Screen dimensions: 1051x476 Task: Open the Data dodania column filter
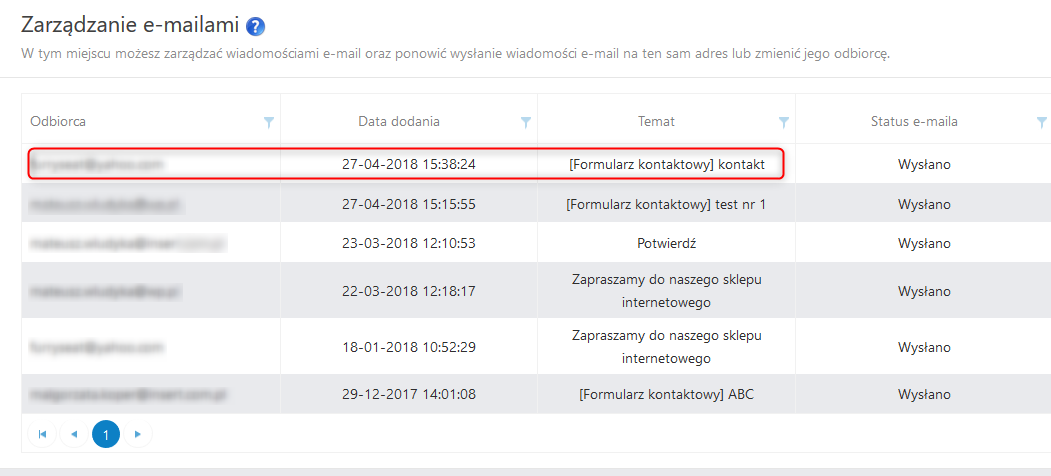tap(526, 122)
